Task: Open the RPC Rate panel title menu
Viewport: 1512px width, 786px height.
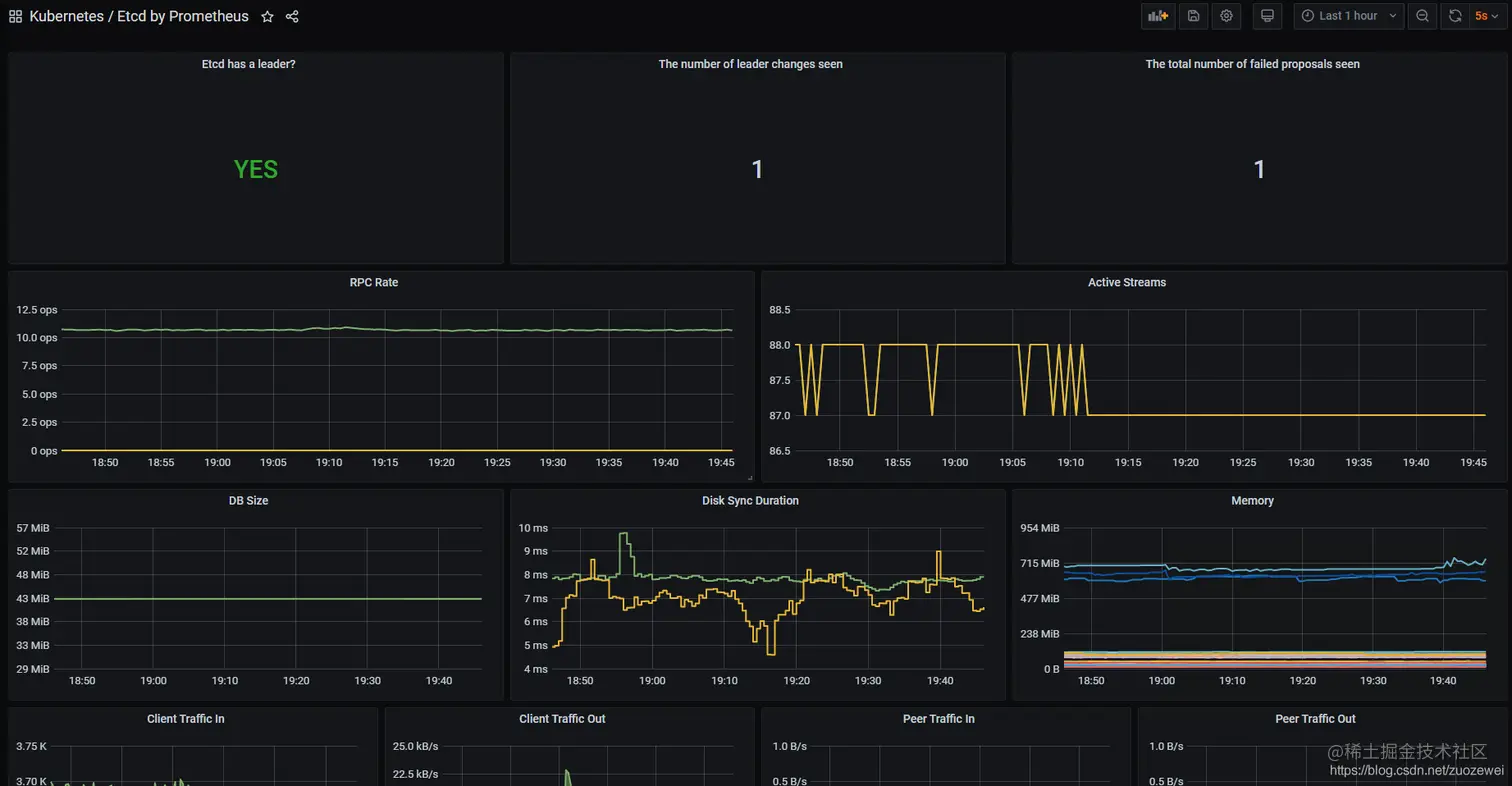Action: point(374,283)
